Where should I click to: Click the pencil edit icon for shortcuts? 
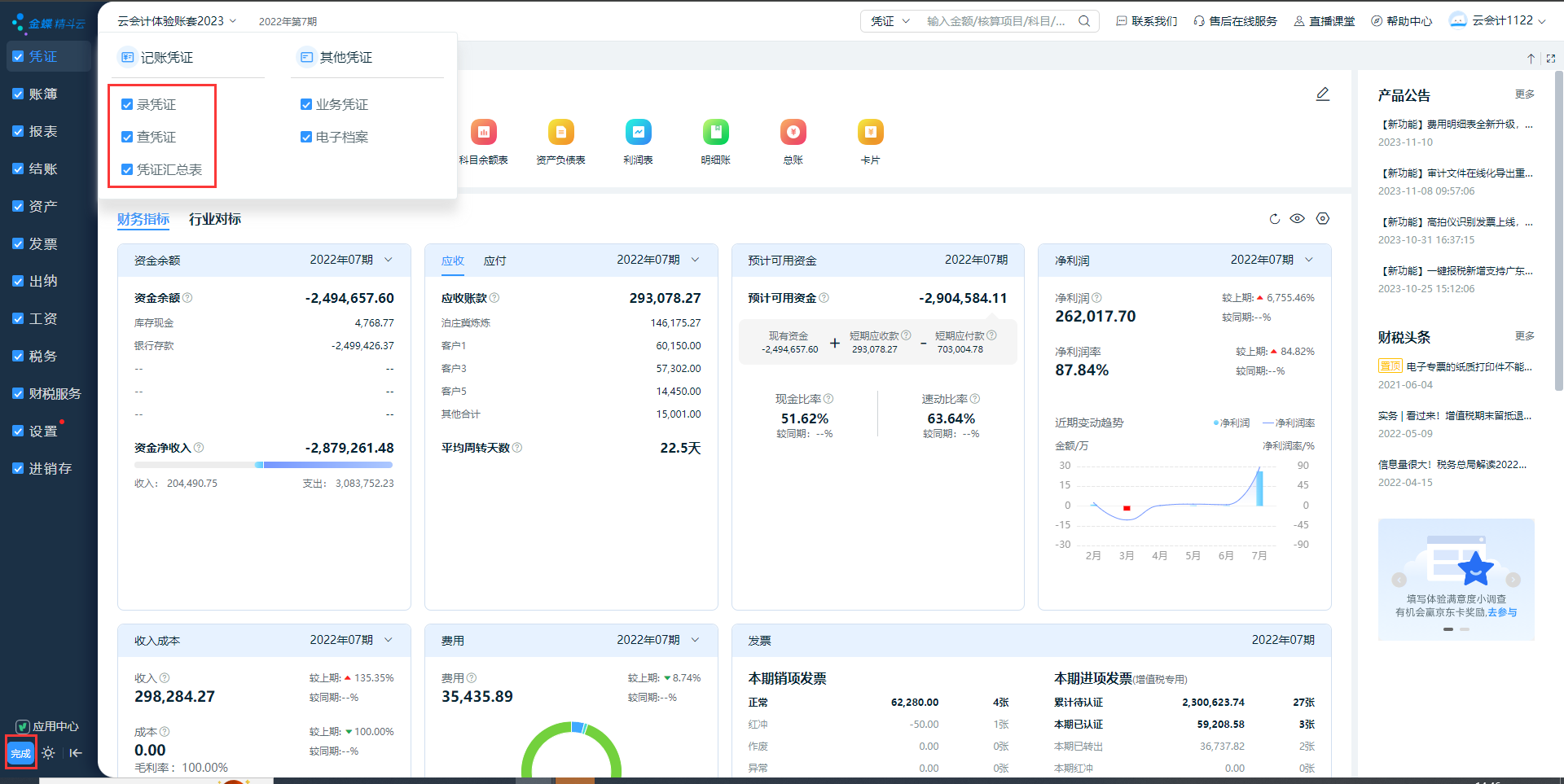pos(1323,94)
